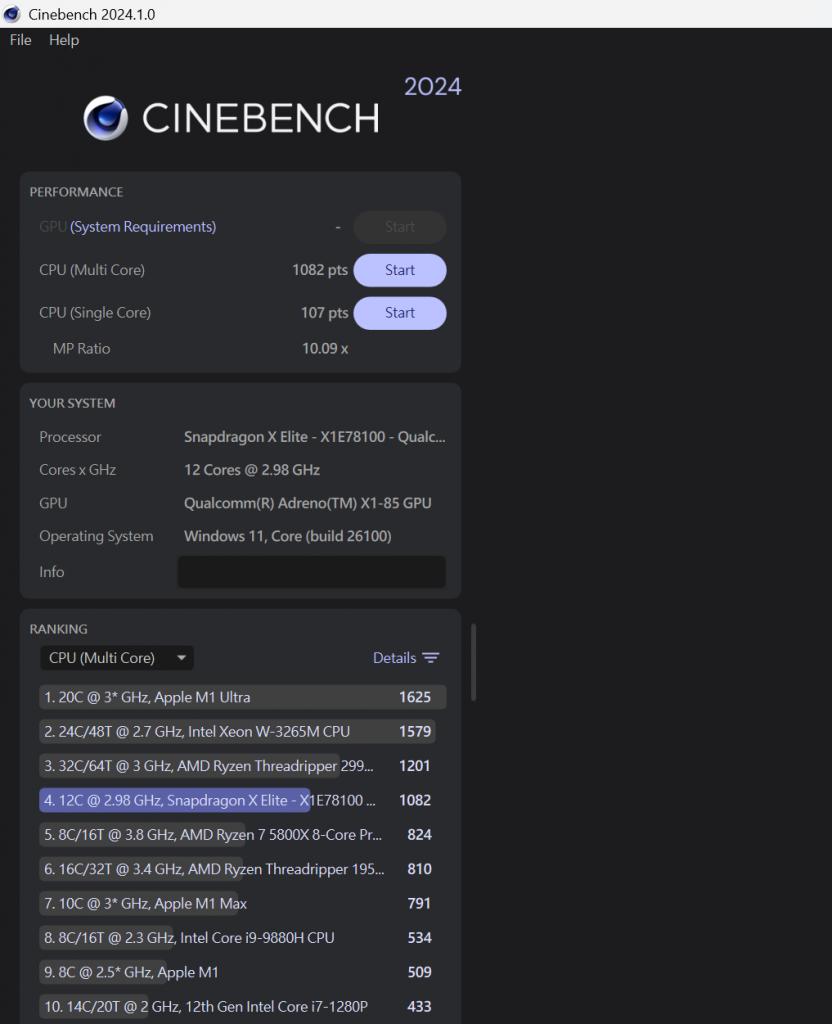The image size is (832, 1024).
Task: Open the File menu
Action: [x=20, y=40]
